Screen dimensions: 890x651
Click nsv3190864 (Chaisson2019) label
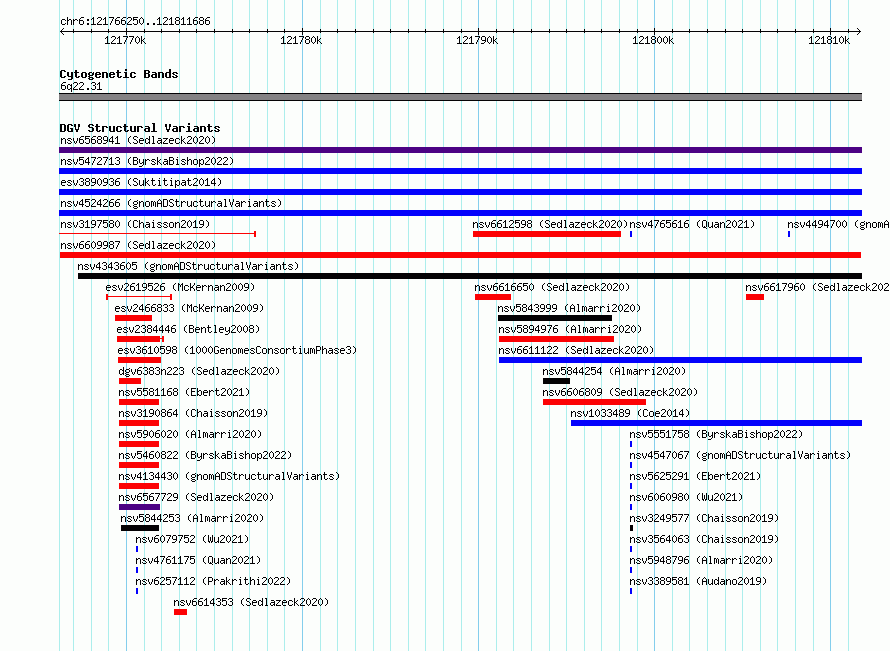click(193, 413)
